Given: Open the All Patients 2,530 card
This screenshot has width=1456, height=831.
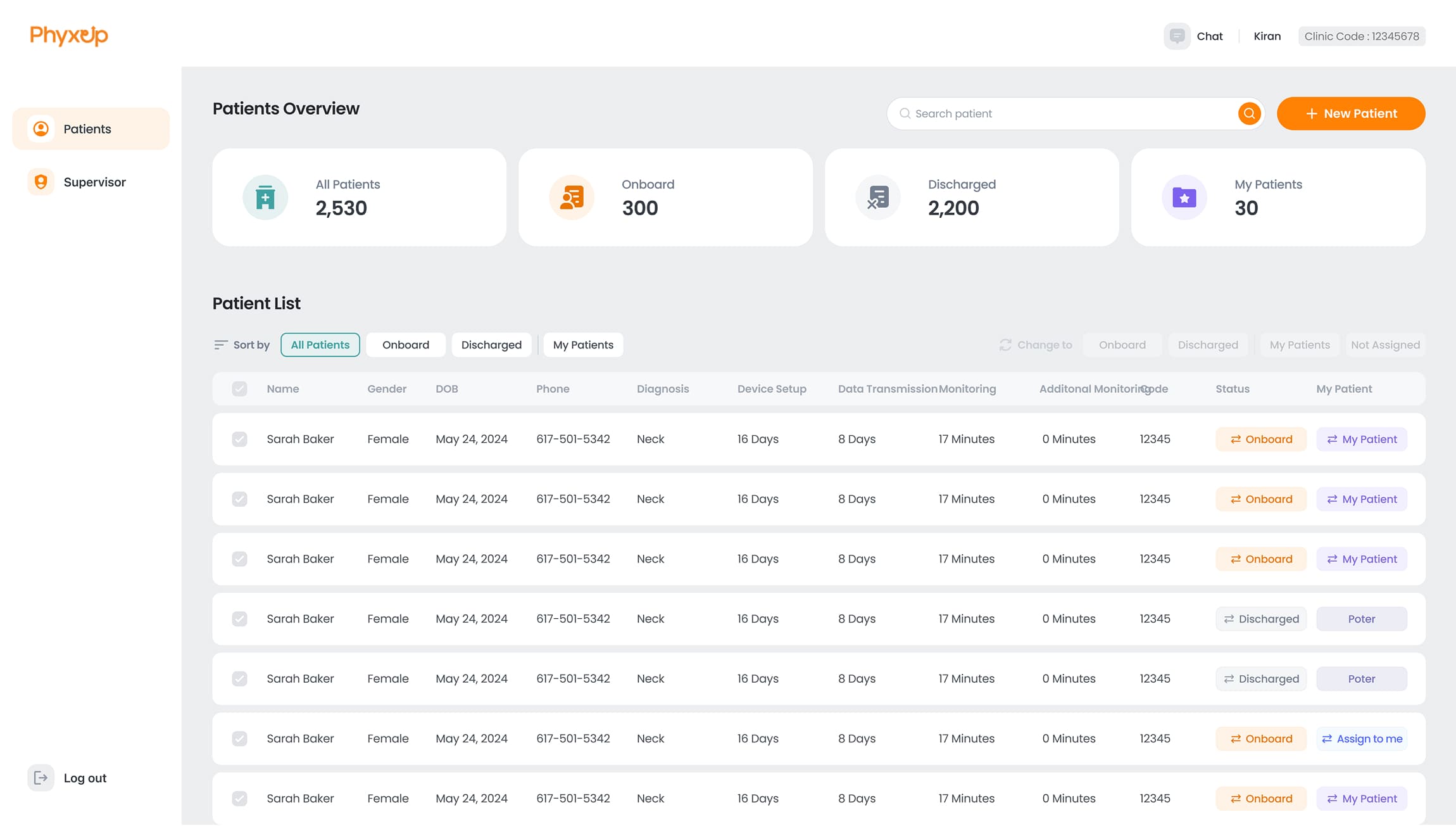Looking at the screenshot, I should tap(360, 197).
